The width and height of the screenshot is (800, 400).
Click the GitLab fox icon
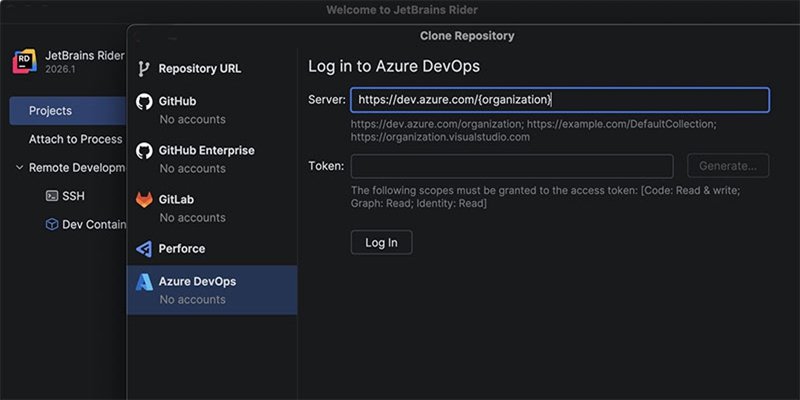(x=144, y=199)
